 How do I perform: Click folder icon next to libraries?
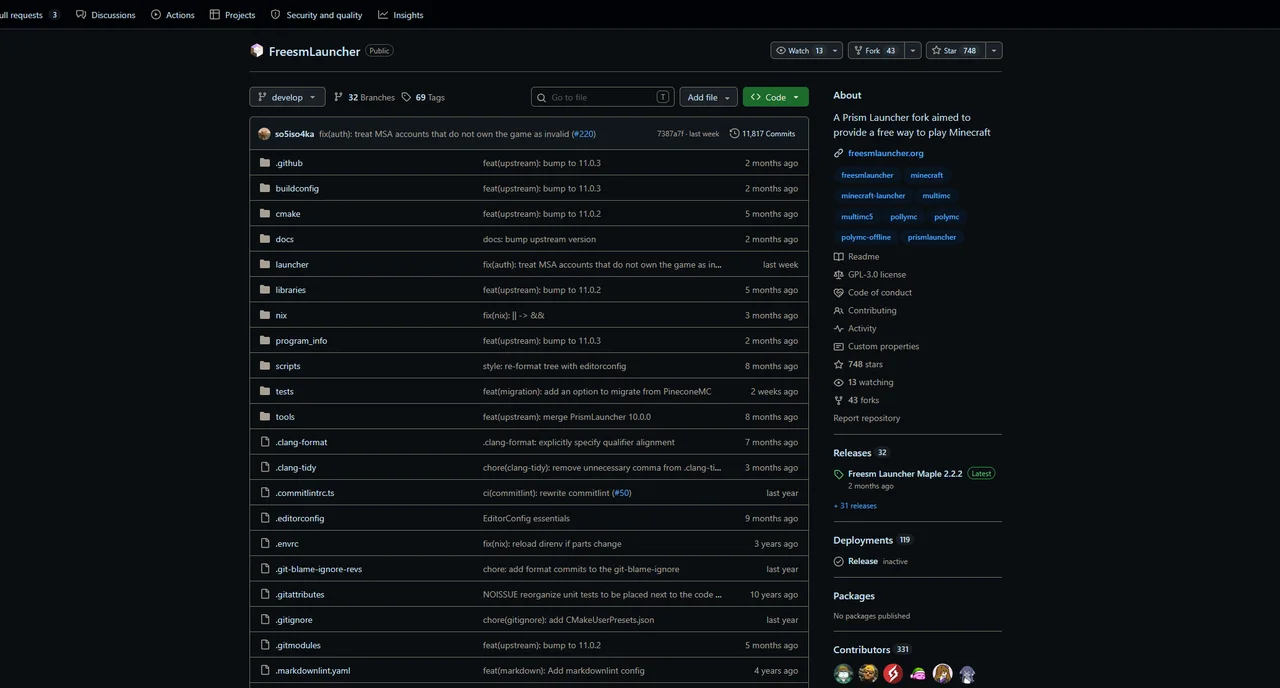coord(265,290)
